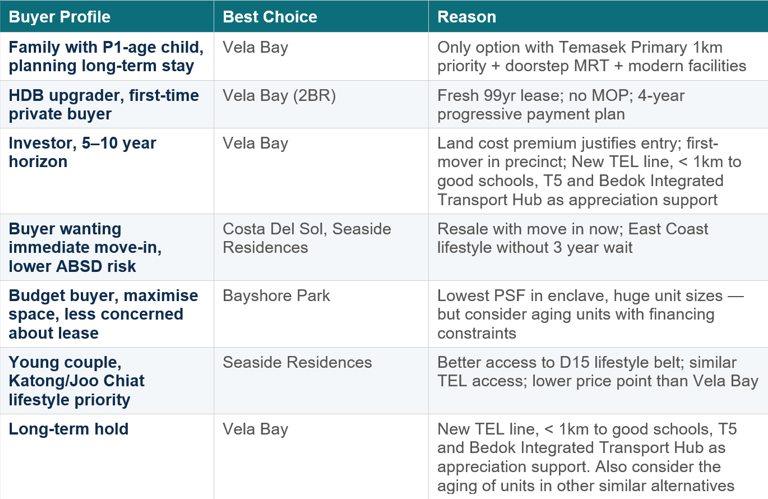This screenshot has height=499, width=768.
Task: Select the Better access to D15 reason
Action: click(x=597, y=372)
